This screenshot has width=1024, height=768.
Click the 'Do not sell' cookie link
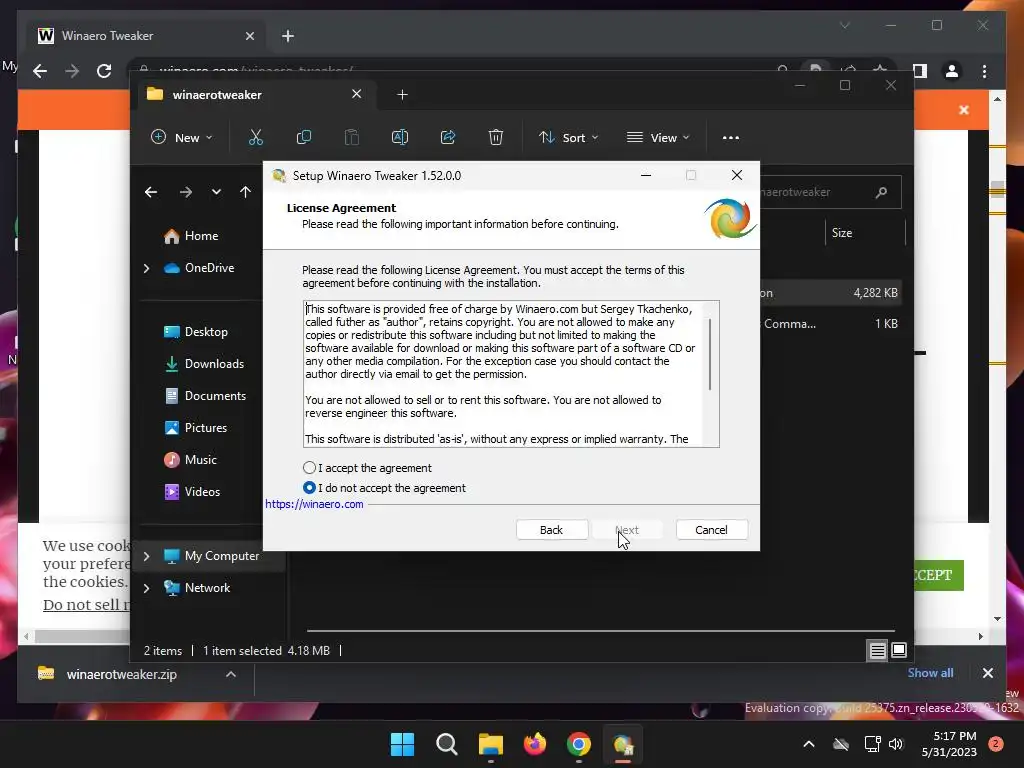[x=86, y=605]
